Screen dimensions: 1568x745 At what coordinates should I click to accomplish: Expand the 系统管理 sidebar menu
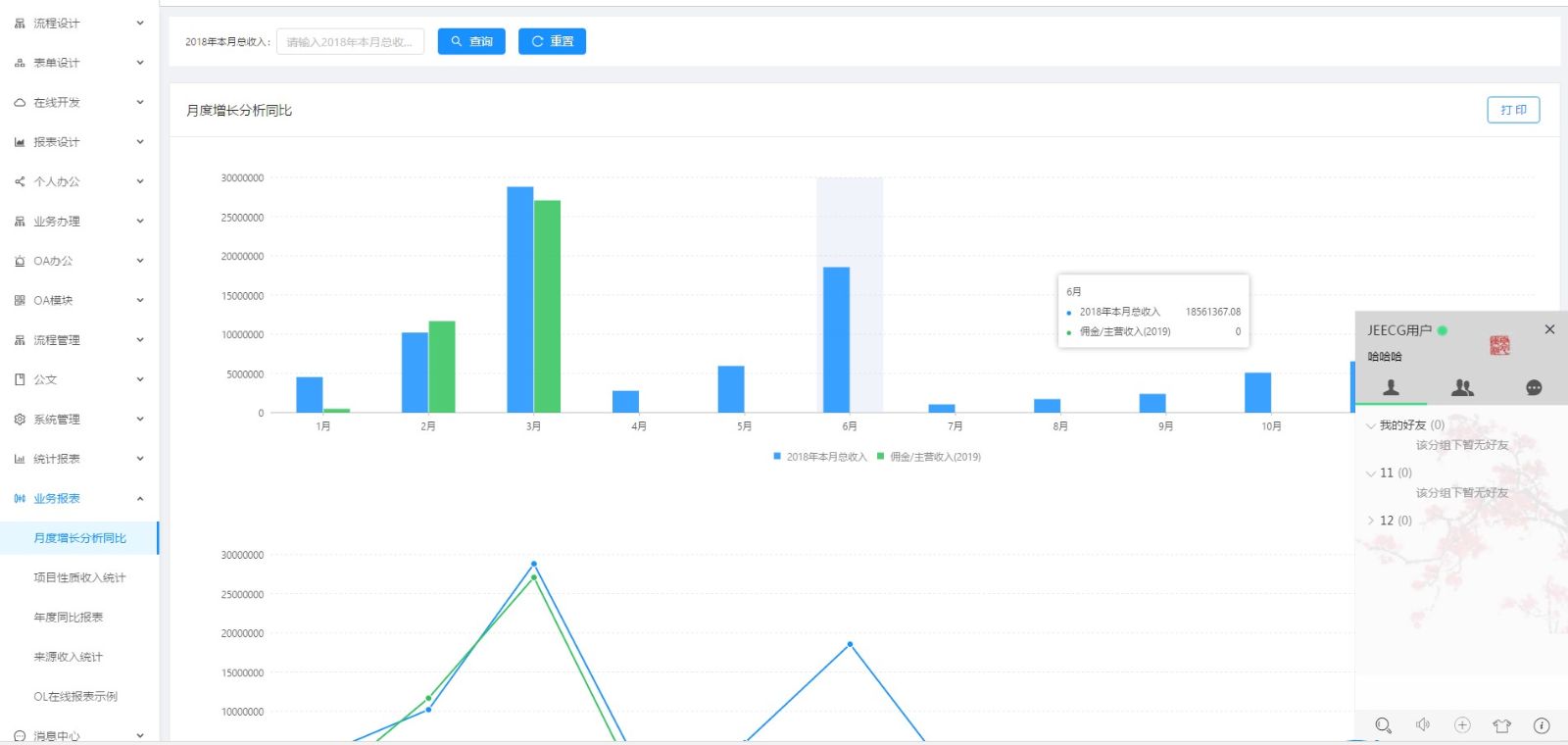78,420
